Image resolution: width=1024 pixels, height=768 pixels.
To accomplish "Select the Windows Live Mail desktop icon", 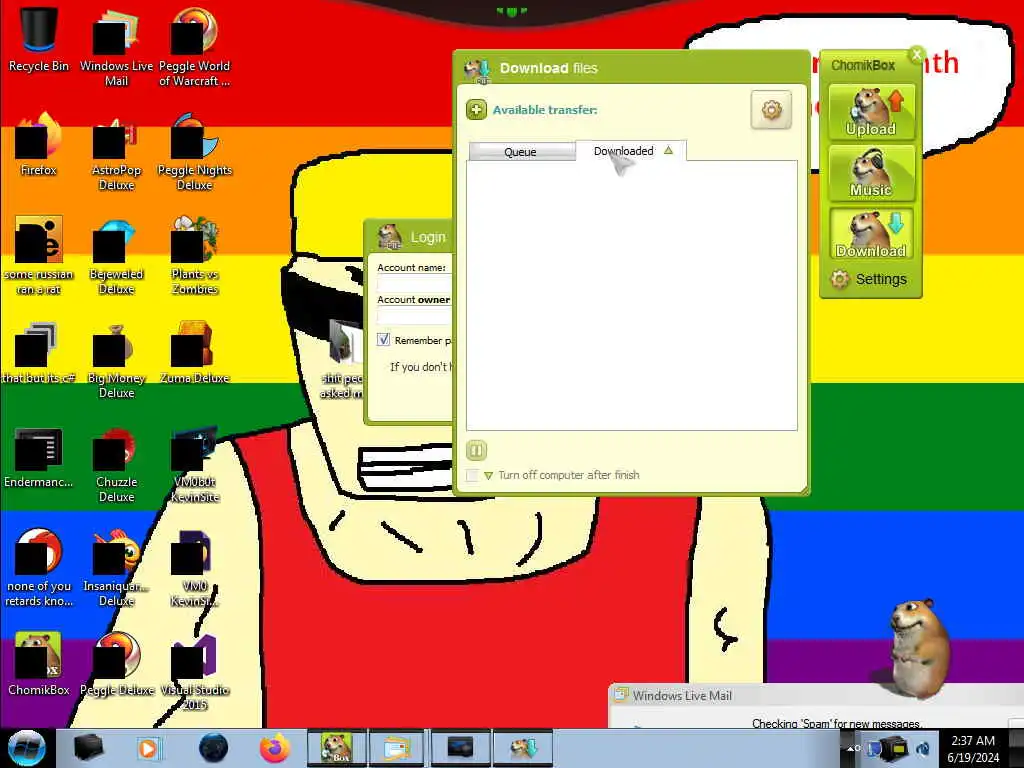I will pos(116,47).
